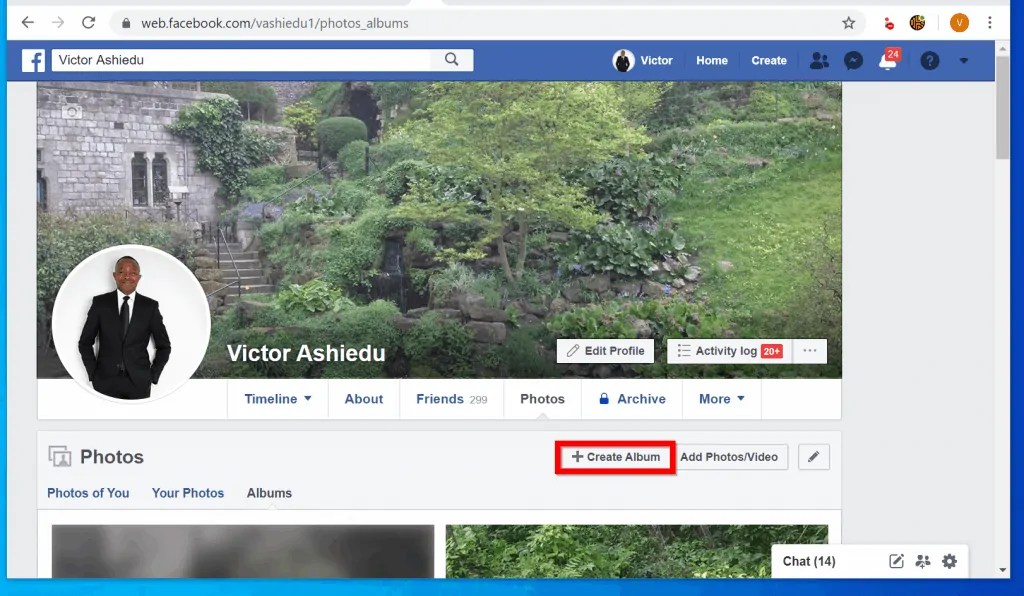
Task: Click the search magnifier in the search bar
Action: tap(452, 60)
